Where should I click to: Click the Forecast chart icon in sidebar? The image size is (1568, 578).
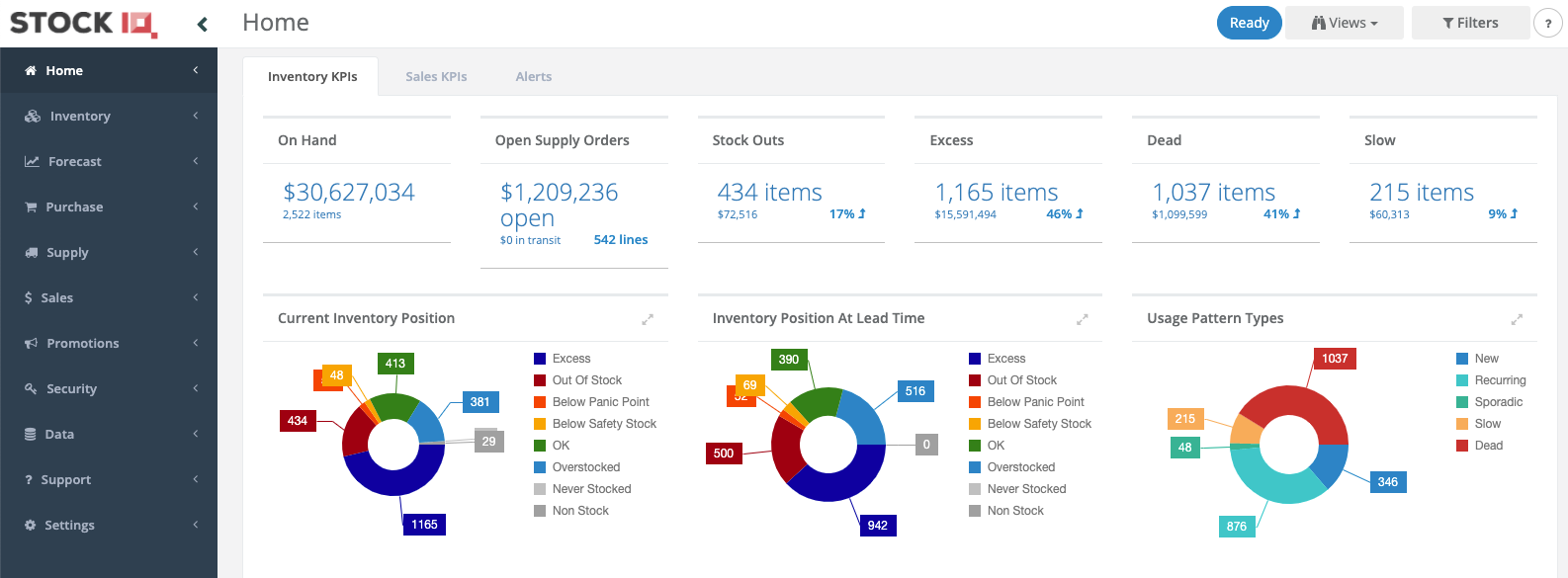[x=32, y=161]
